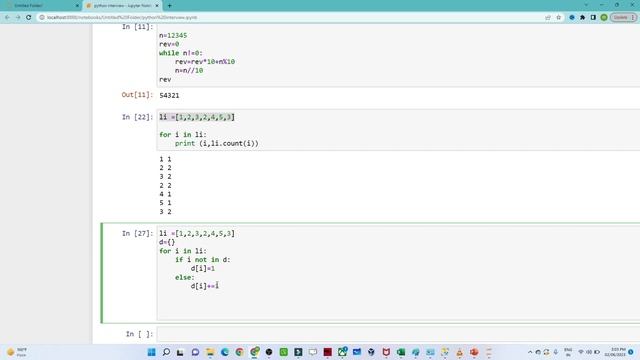Close the Untitled Folder tab
Viewport: 640px width, 360px height.
point(77,6)
